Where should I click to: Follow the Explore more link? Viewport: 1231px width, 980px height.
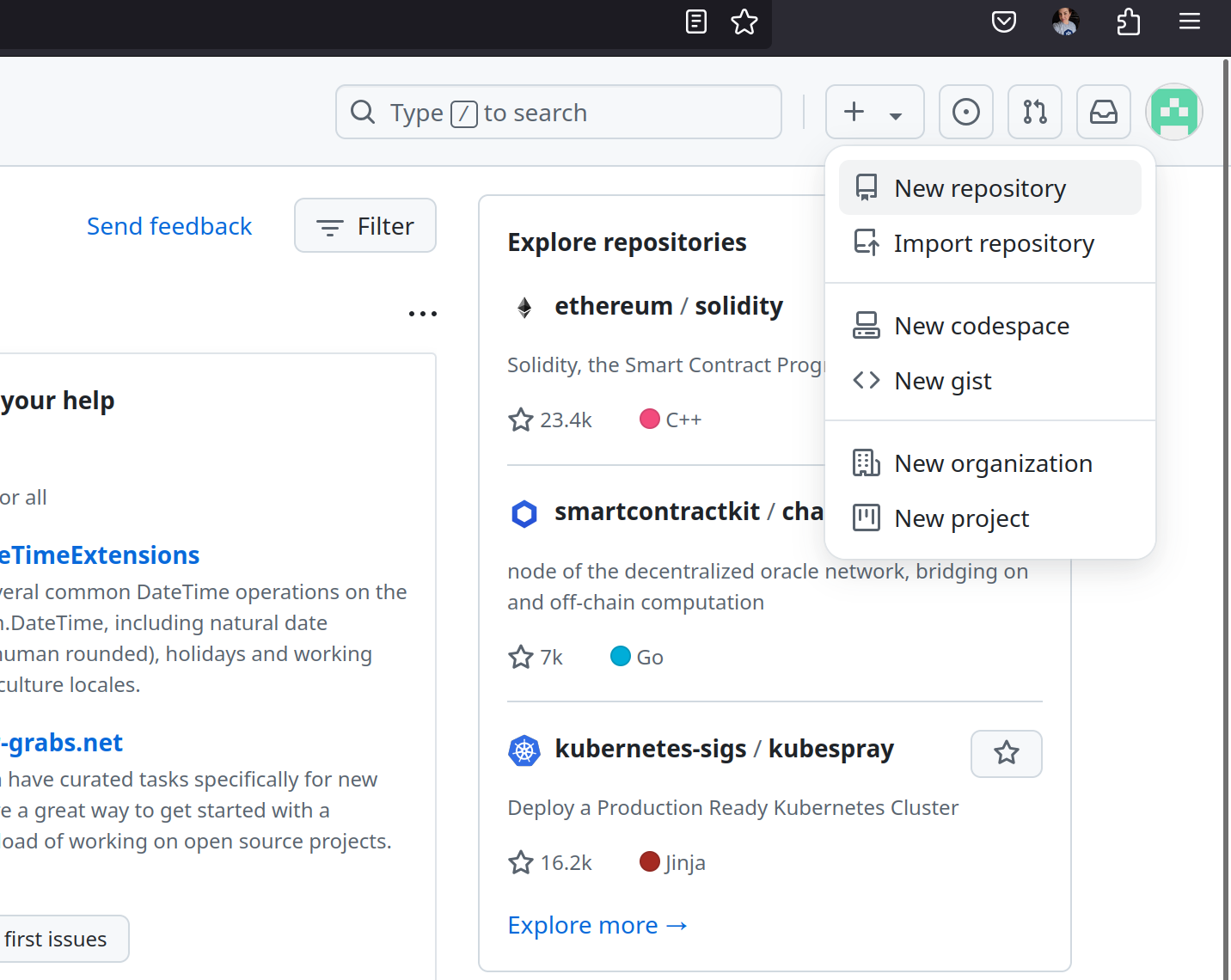tap(598, 925)
